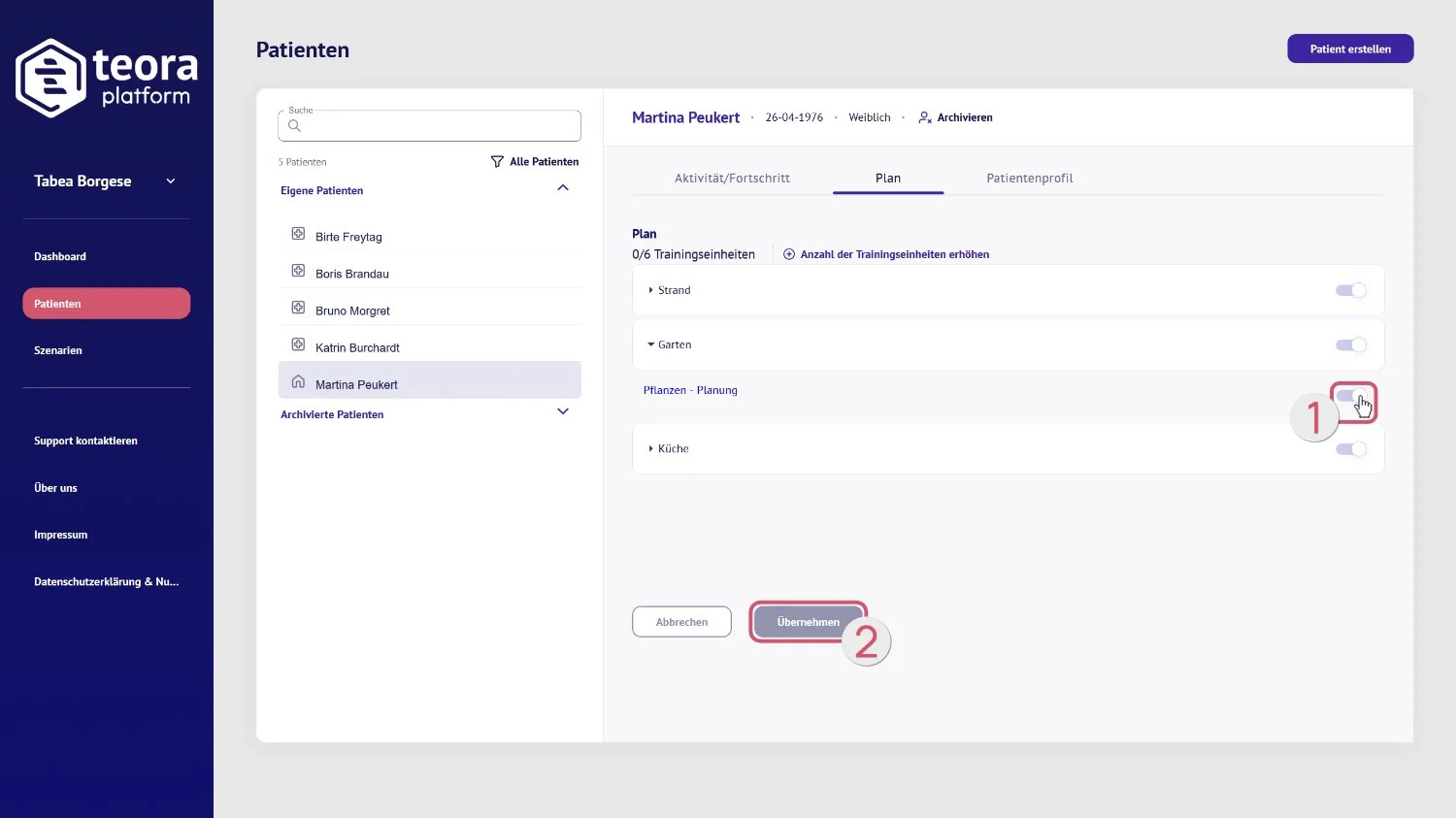This screenshot has height=818, width=1456.
Task: Expand the Küche row arrow
Action: [x=650, y=448]
